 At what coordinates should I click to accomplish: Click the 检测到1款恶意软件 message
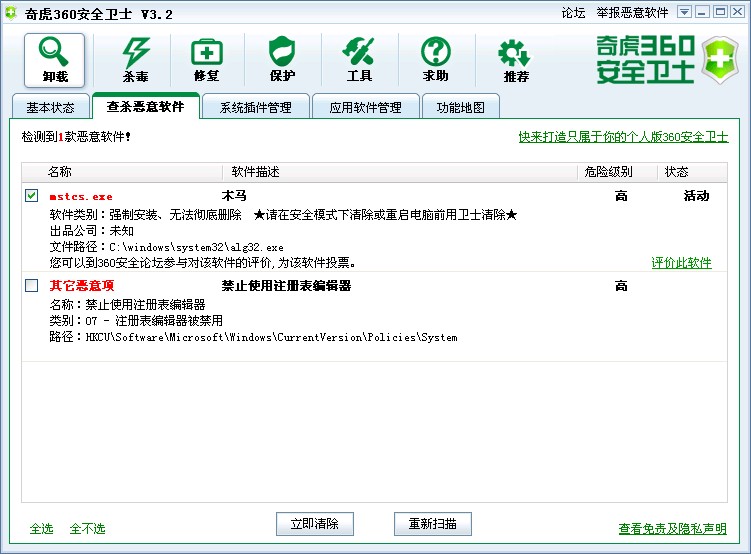click(x=76, y=137)
